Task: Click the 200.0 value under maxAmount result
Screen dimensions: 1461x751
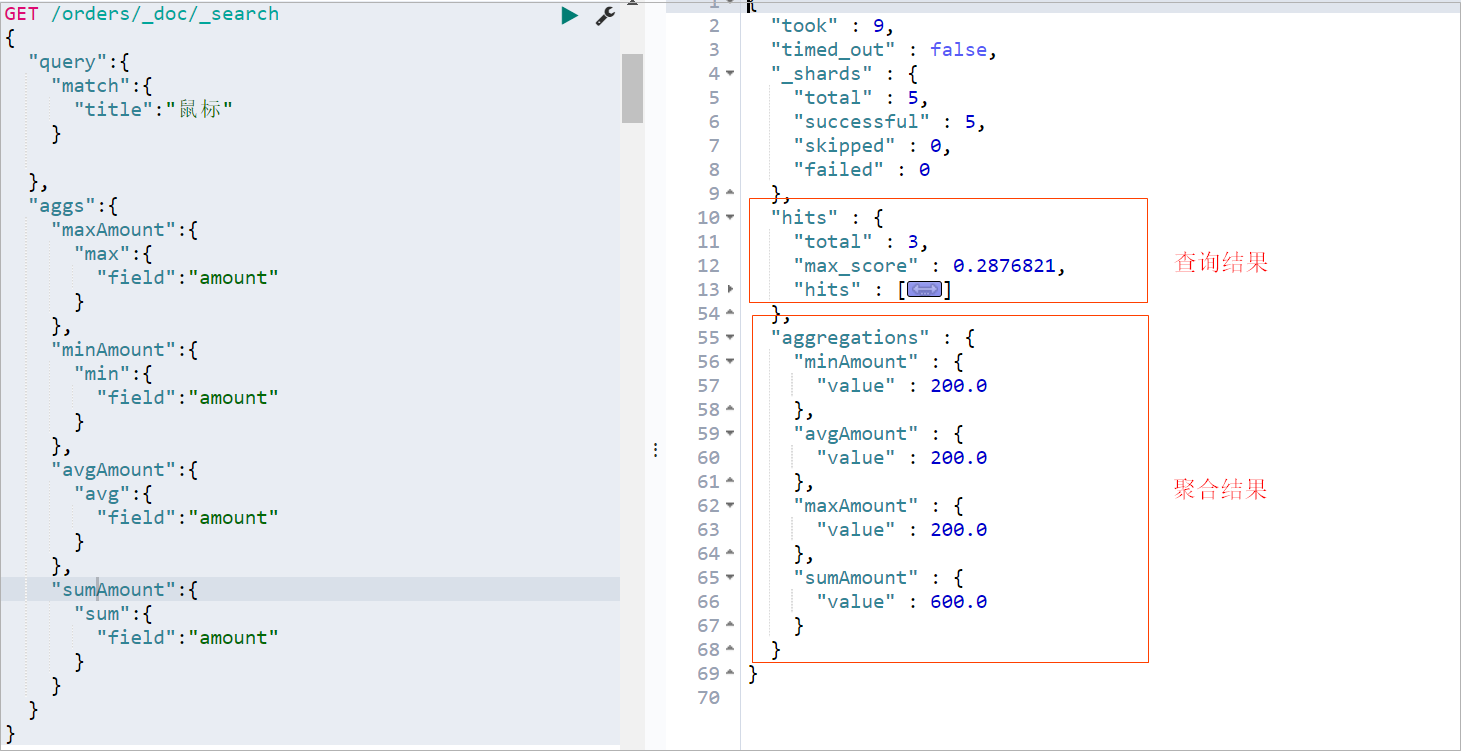Action: pos(958,529)
